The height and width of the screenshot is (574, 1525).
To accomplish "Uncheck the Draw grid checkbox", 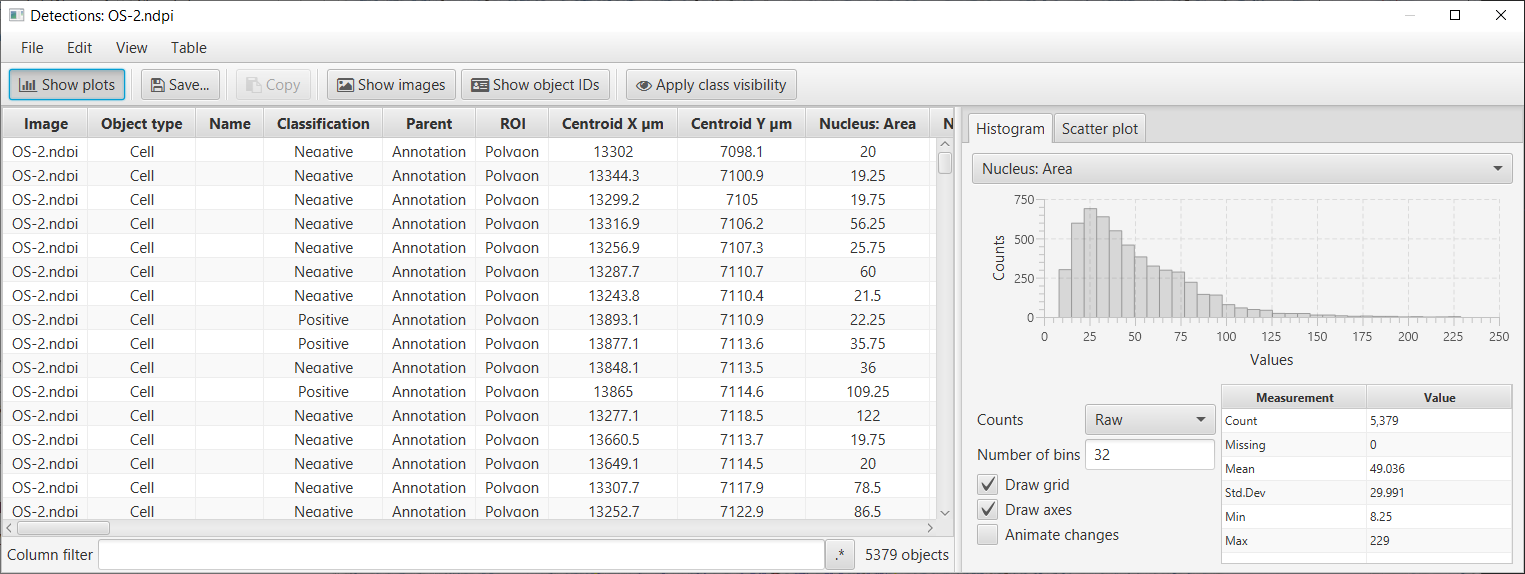I will (x=988, y=485).
